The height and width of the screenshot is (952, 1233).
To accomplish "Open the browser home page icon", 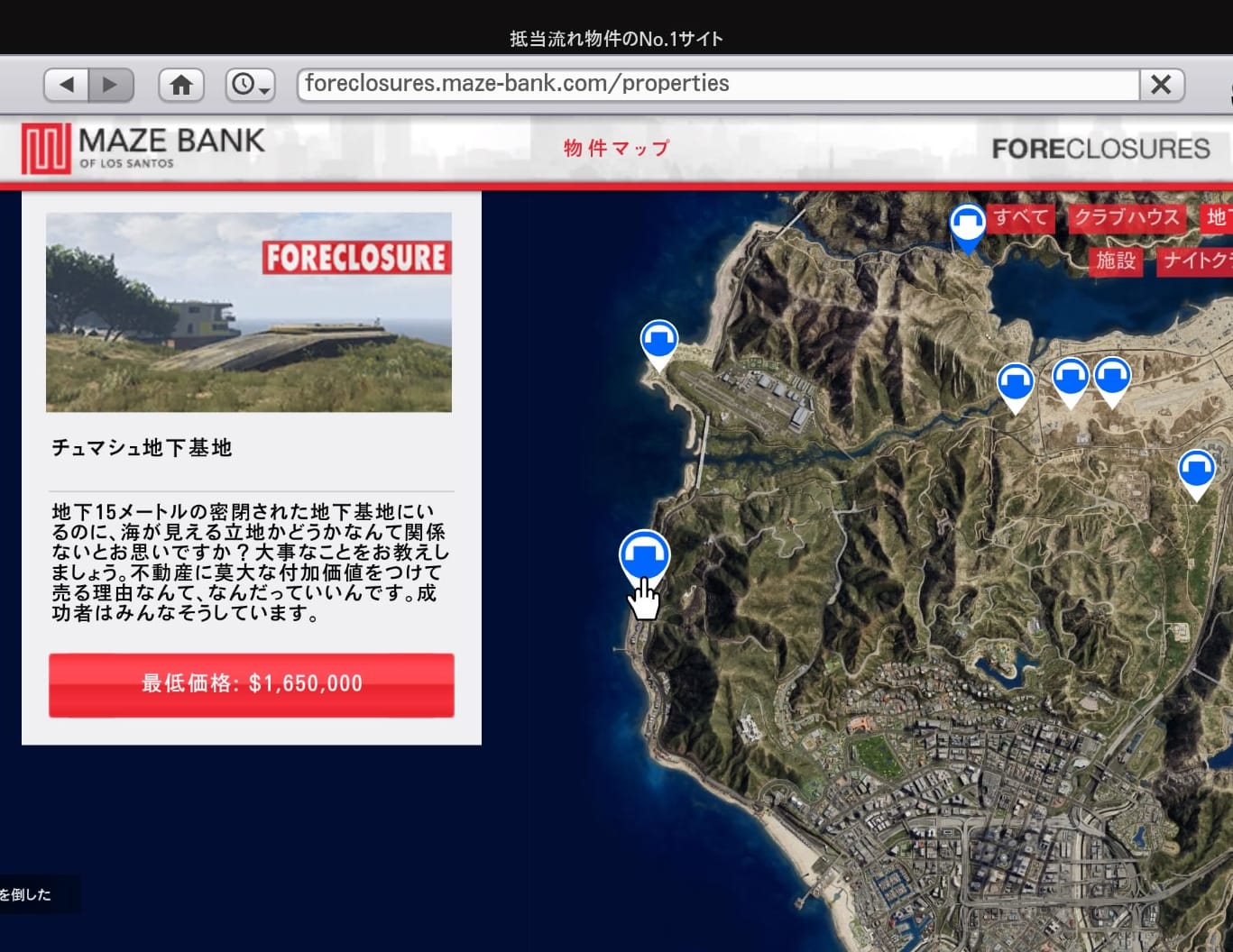I will pyautogui.click(x=181, y=84).
